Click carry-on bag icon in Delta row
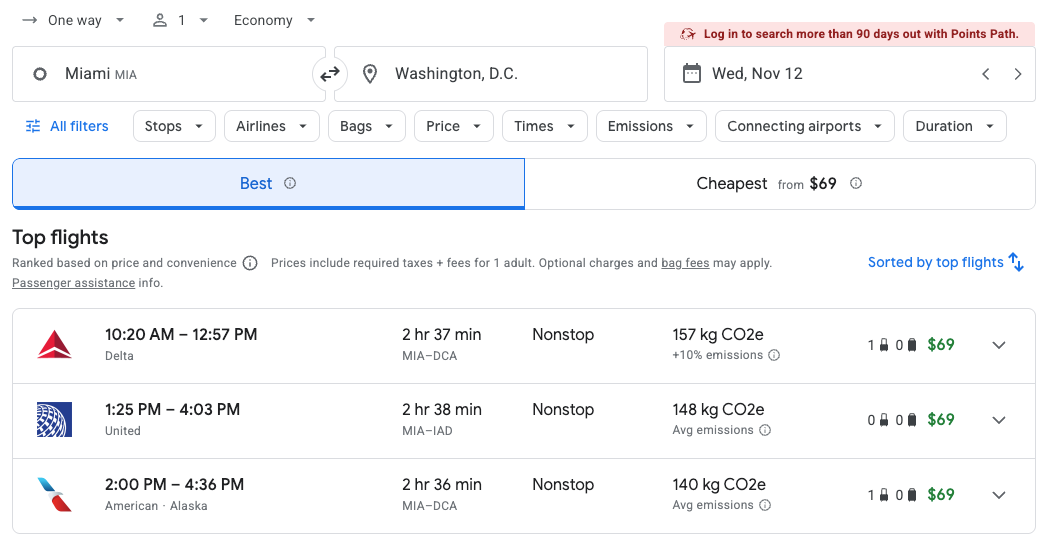Screen dimensions: 1047x540 pyautogui.click(x=884, y=345)
